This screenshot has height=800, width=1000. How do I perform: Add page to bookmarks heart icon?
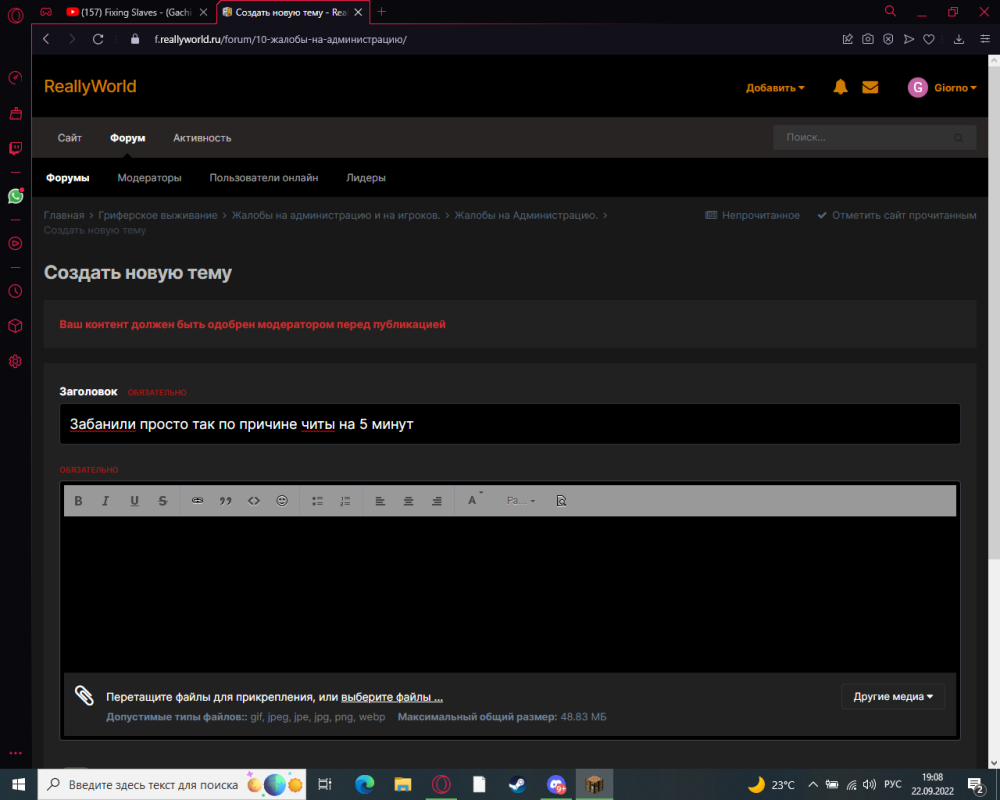(929, 40)
